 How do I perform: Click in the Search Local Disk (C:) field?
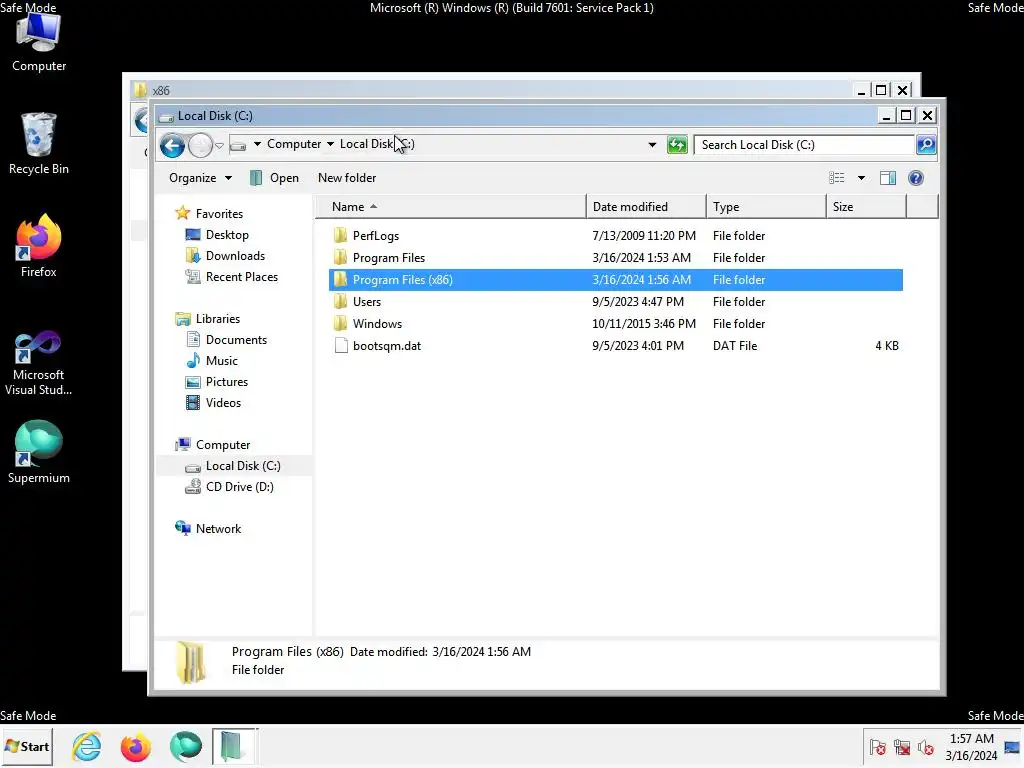[x=804, y=145]
